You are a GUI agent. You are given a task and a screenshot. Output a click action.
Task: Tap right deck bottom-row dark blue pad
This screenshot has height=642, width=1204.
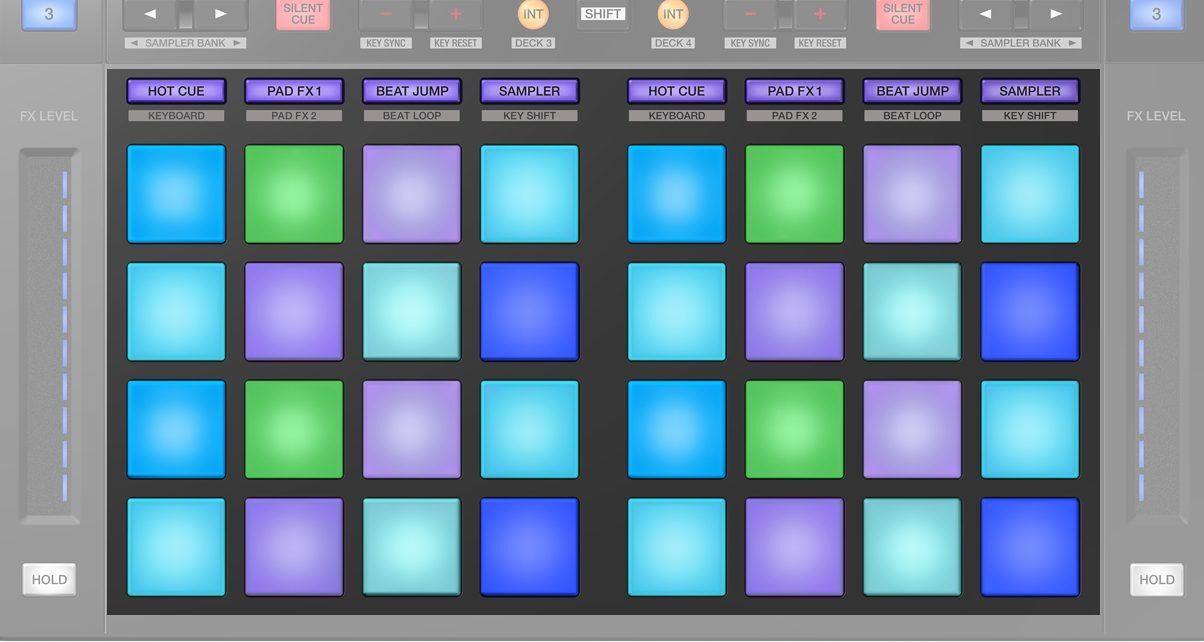click(x=1030, y=547)
